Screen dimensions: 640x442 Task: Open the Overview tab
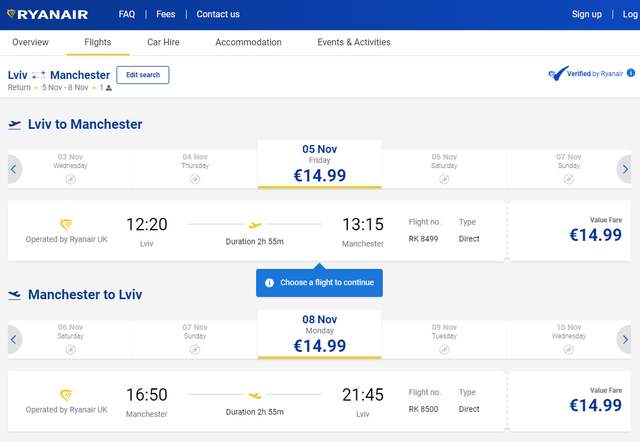(x=30, y=43)
